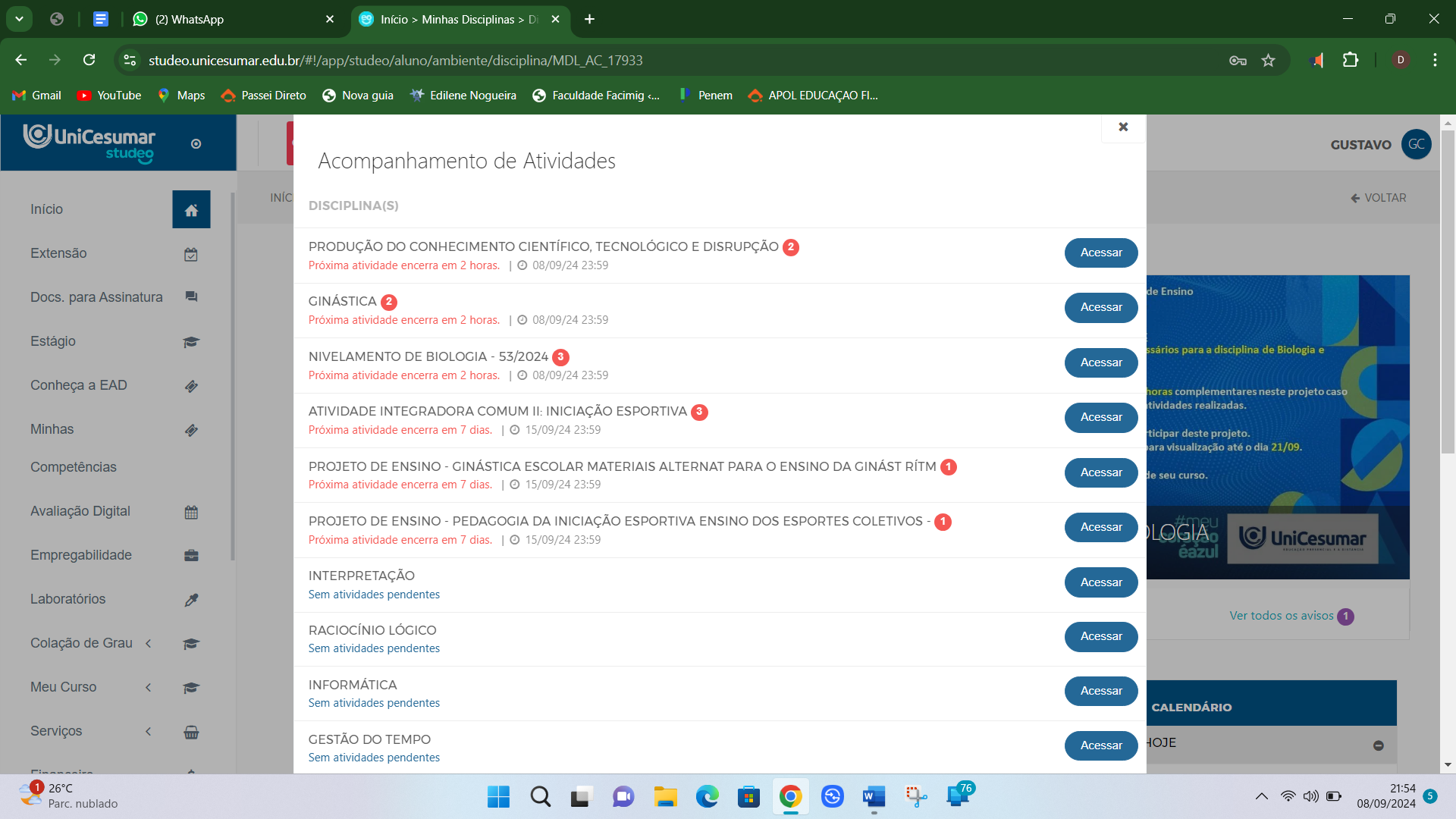Click the home icon beside Início
1456x819 pixels.
(191, 210)
